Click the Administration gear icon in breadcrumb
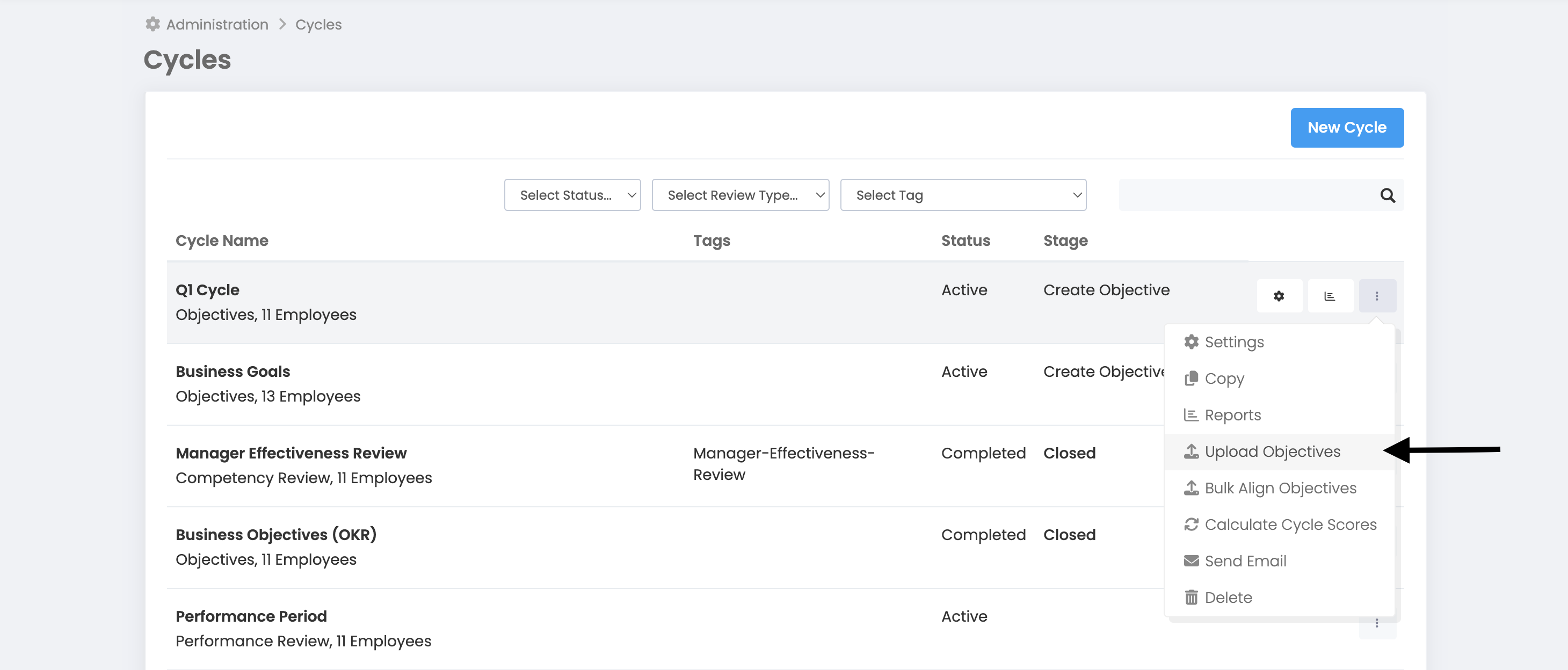Image resolution: width=1568 pixels, height=670 pixels. (153, 24)
